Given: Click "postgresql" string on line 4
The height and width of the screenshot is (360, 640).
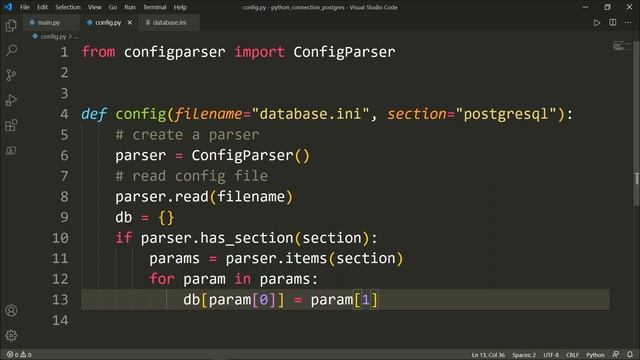Looking at the screenshot, I should (506, 114).
